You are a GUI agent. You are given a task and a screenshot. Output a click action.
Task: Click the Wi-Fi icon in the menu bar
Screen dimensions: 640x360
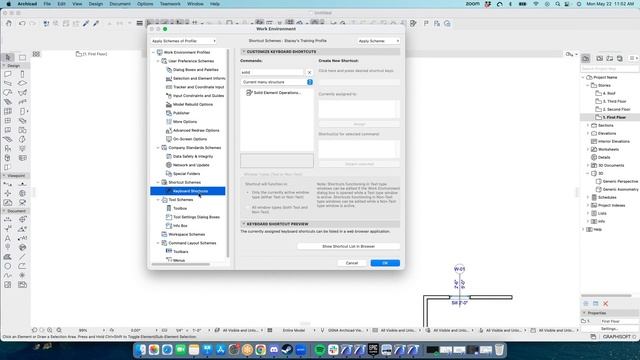coord(536,4)
